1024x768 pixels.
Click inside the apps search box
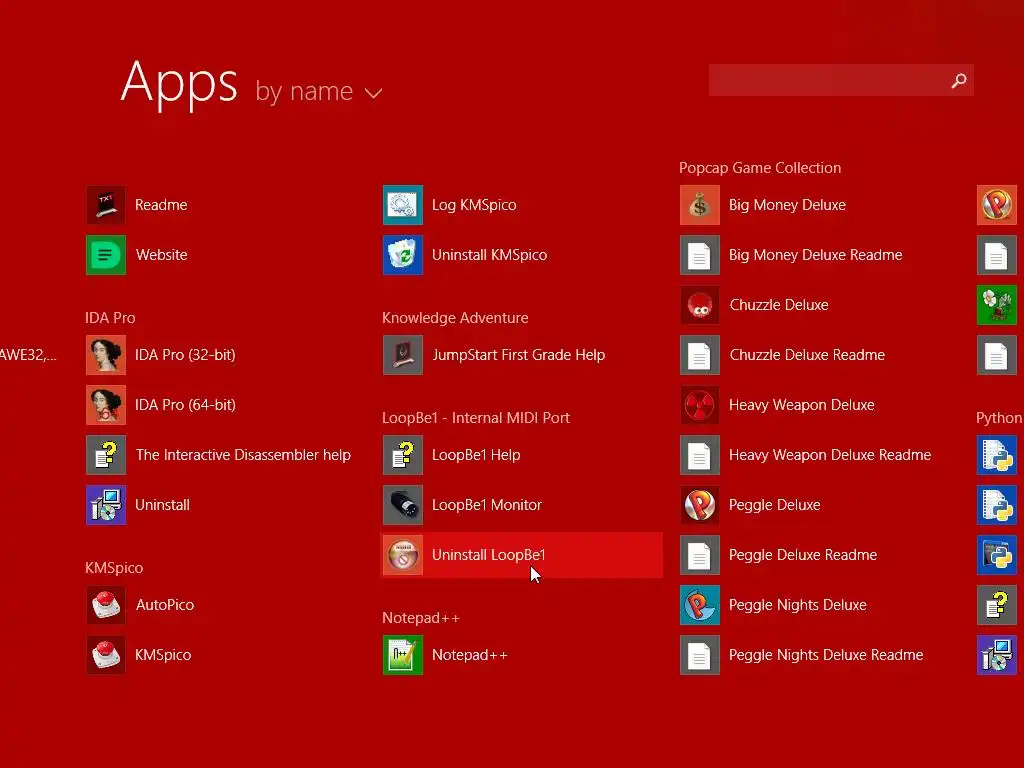click(x=841, y=80)
